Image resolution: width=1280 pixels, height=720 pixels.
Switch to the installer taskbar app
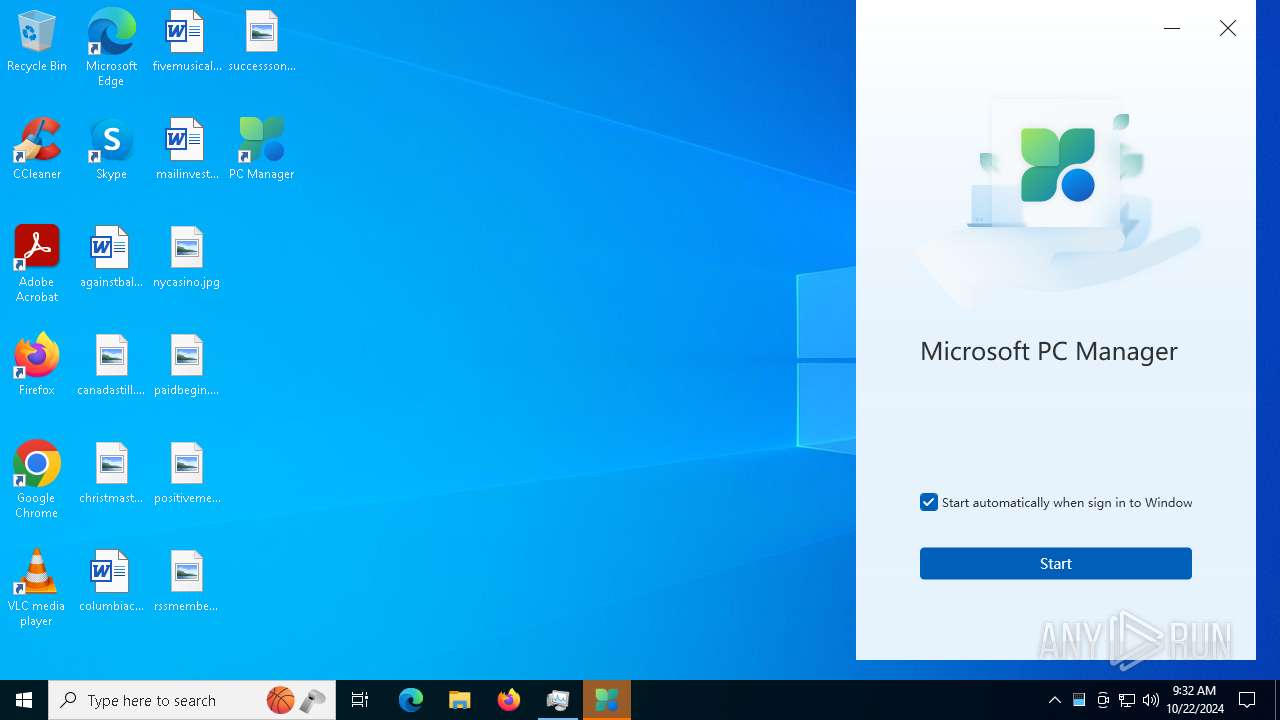click(558, 700)
